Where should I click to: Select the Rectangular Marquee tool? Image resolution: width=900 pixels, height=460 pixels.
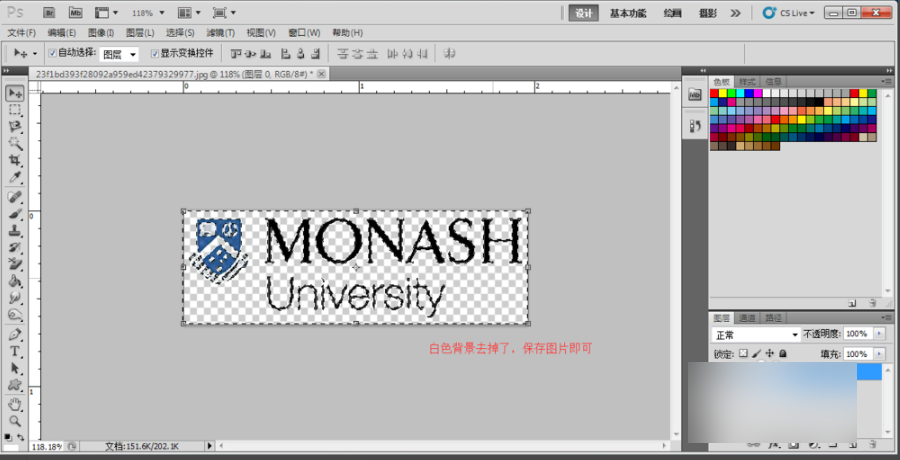(x=15, y=110)
